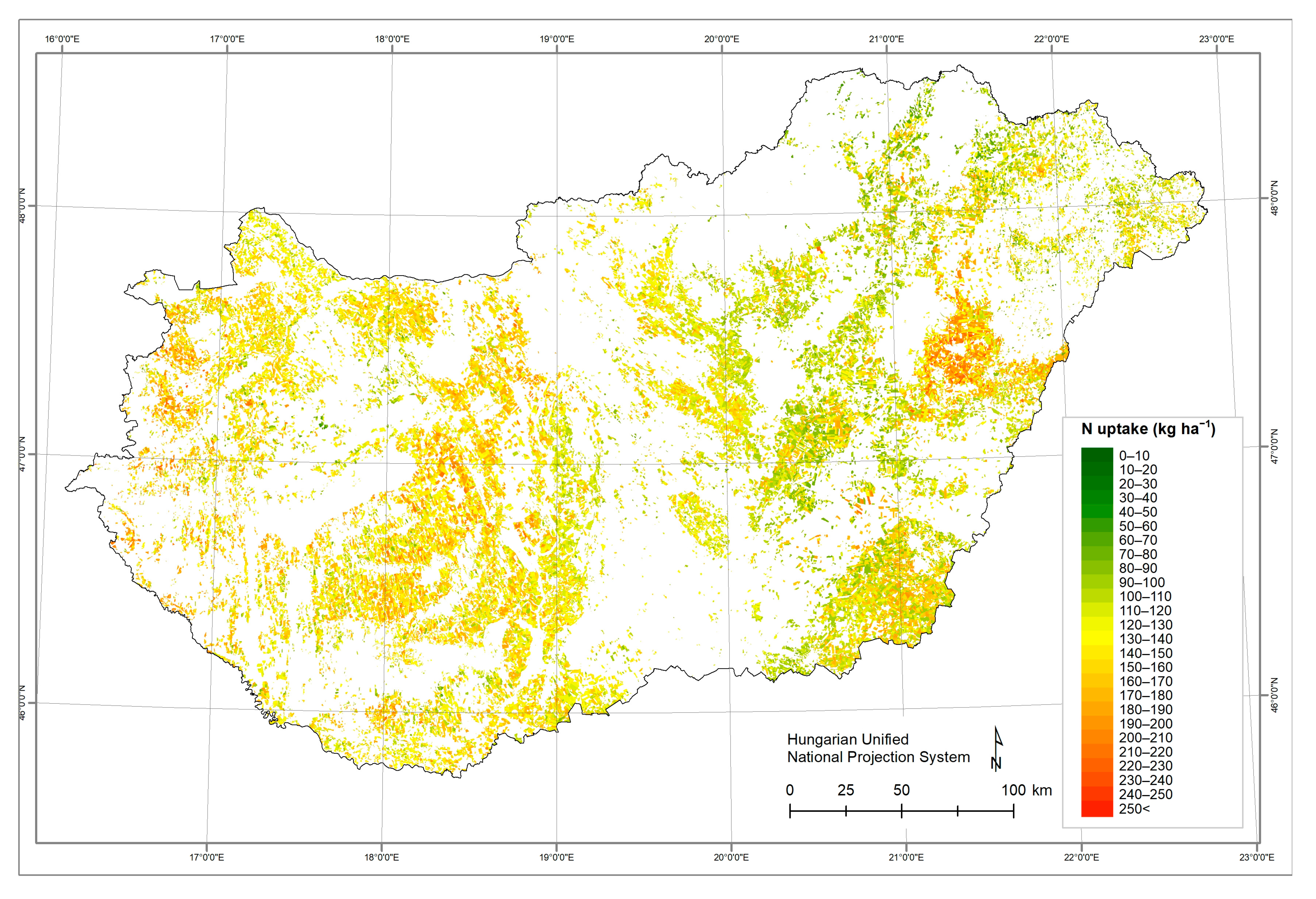Click the 48°0'0"N label on left side
This screenshot has width=1316, height=899.
23,206
